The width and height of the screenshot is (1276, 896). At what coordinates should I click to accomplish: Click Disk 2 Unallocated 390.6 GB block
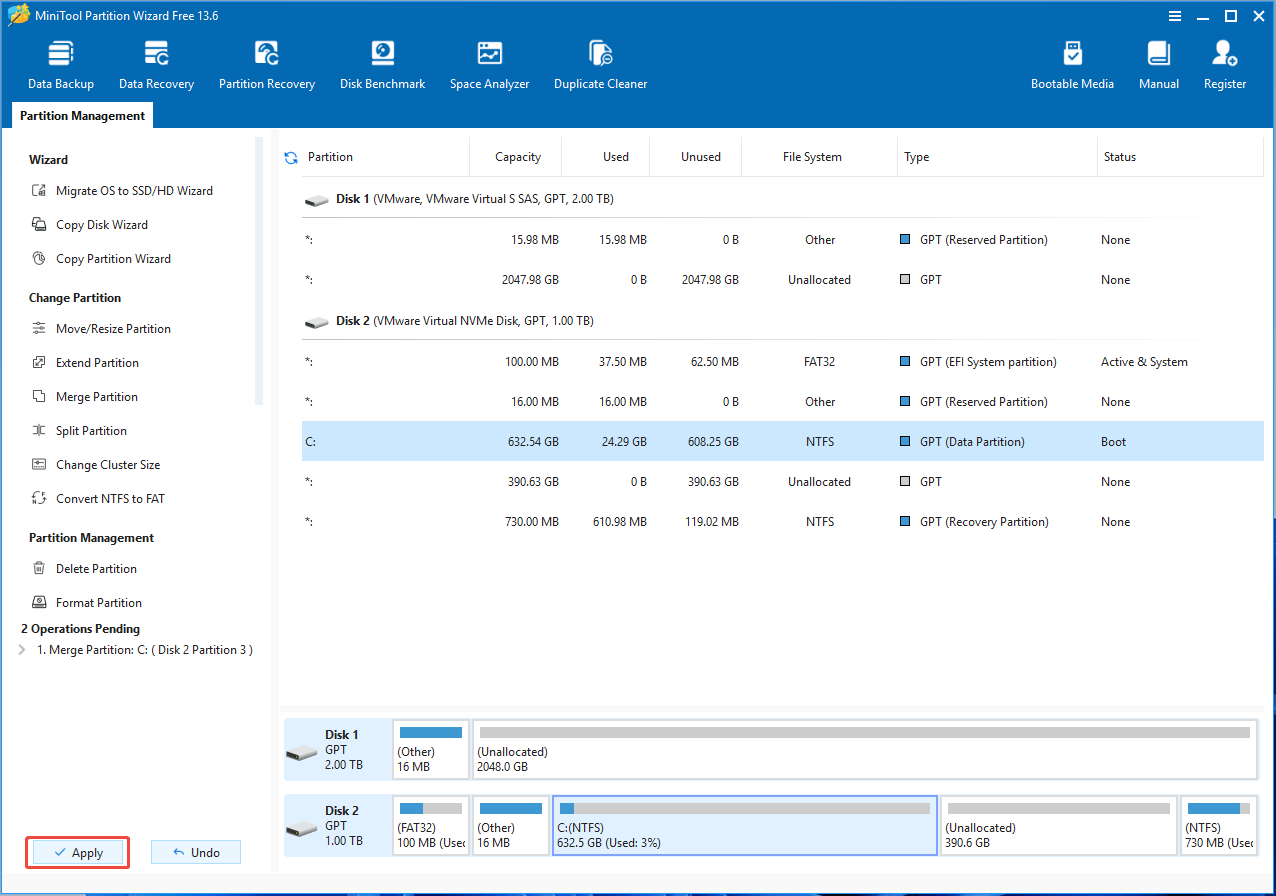(x=1059, y=825)
